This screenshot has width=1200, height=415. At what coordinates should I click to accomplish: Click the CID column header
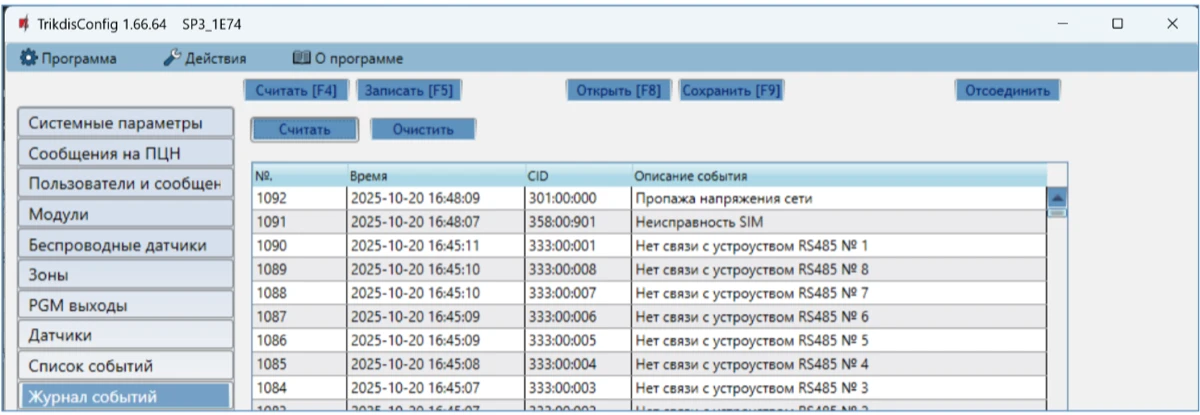click(578, 176)
